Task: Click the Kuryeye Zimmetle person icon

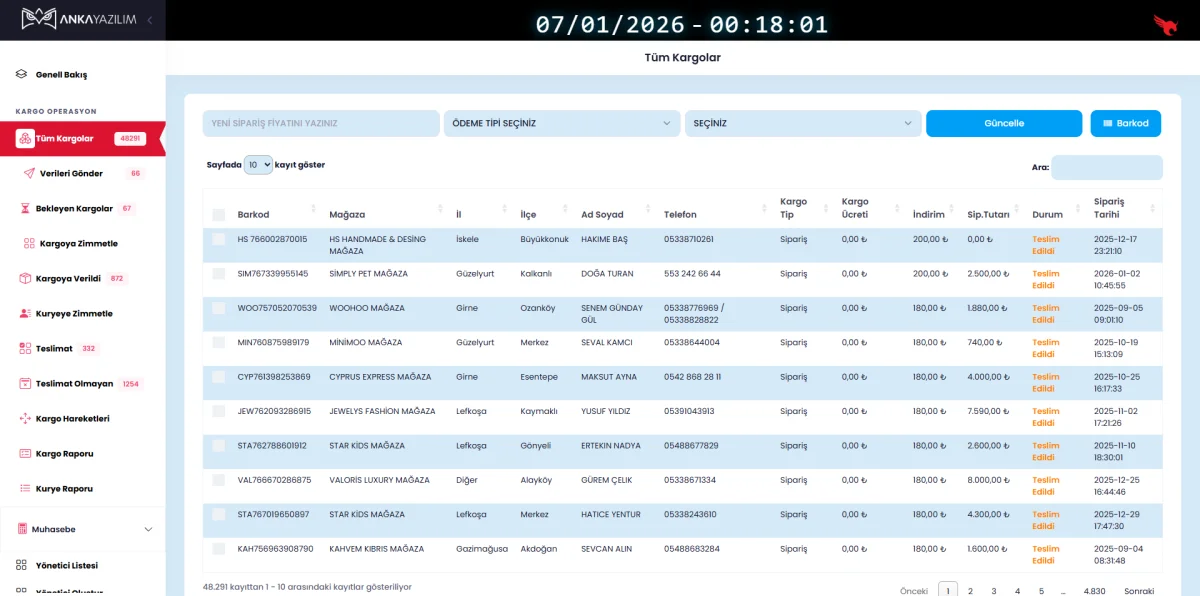Action: [25, 314]
